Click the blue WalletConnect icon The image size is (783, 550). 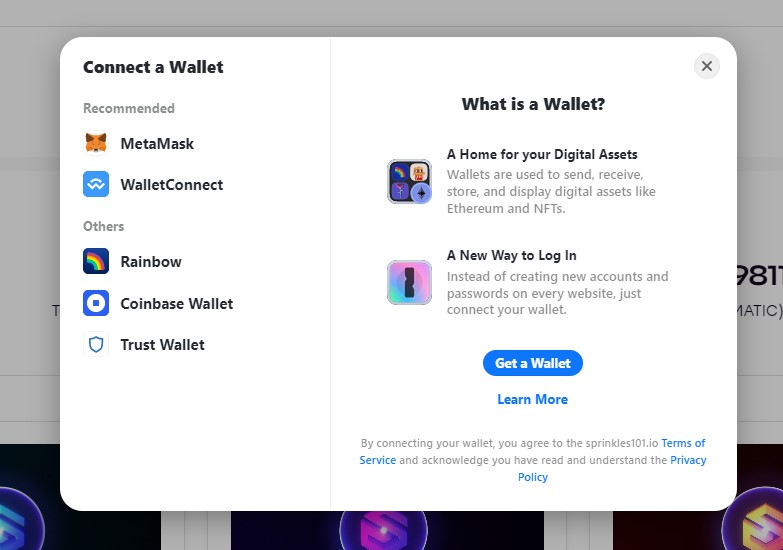(96, 184)
